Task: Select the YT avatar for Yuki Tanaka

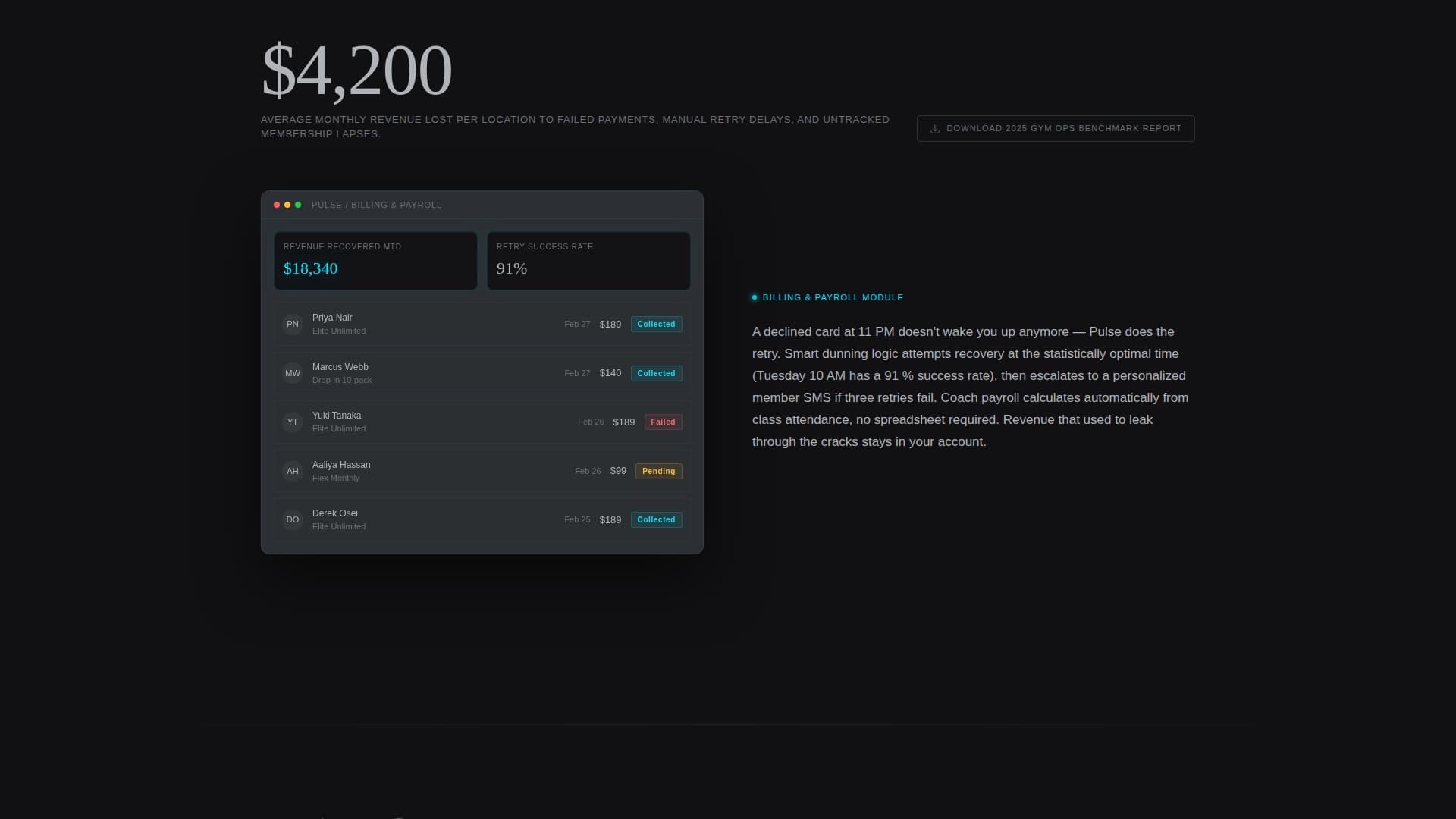Action: 293,422
